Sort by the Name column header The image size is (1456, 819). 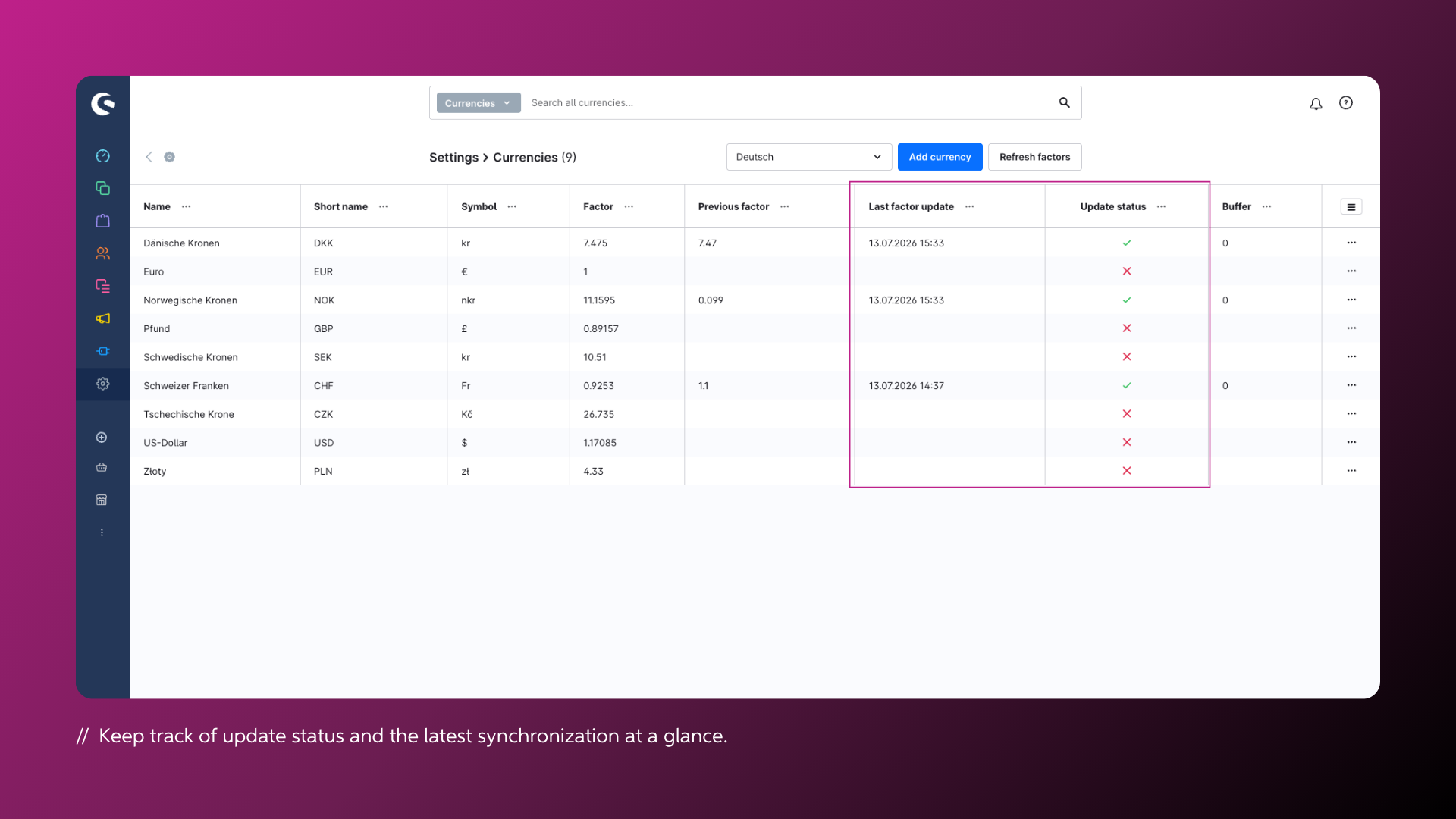pos(157,206)
